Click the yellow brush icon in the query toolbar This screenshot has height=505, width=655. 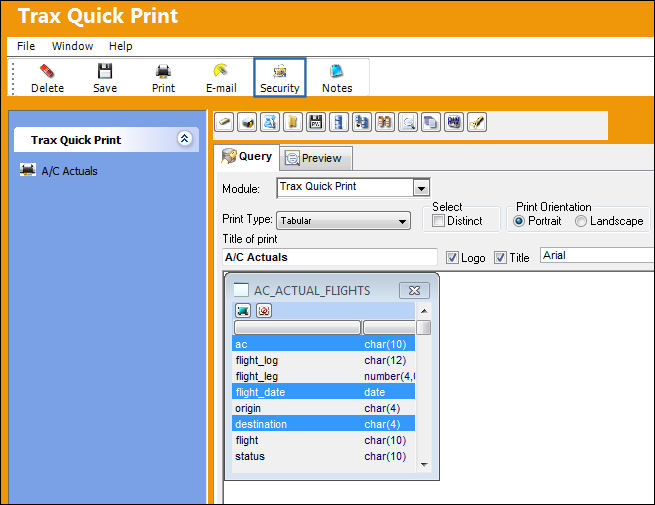point(477,122)
